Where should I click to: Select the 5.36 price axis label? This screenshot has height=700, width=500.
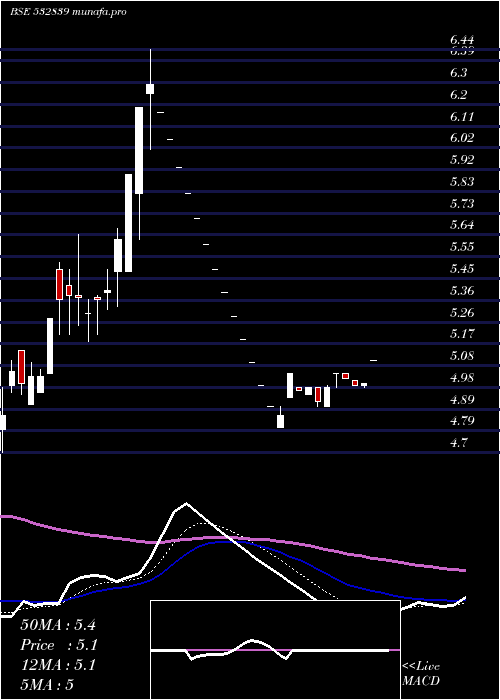pyautogui.click(x=461, y=291)
